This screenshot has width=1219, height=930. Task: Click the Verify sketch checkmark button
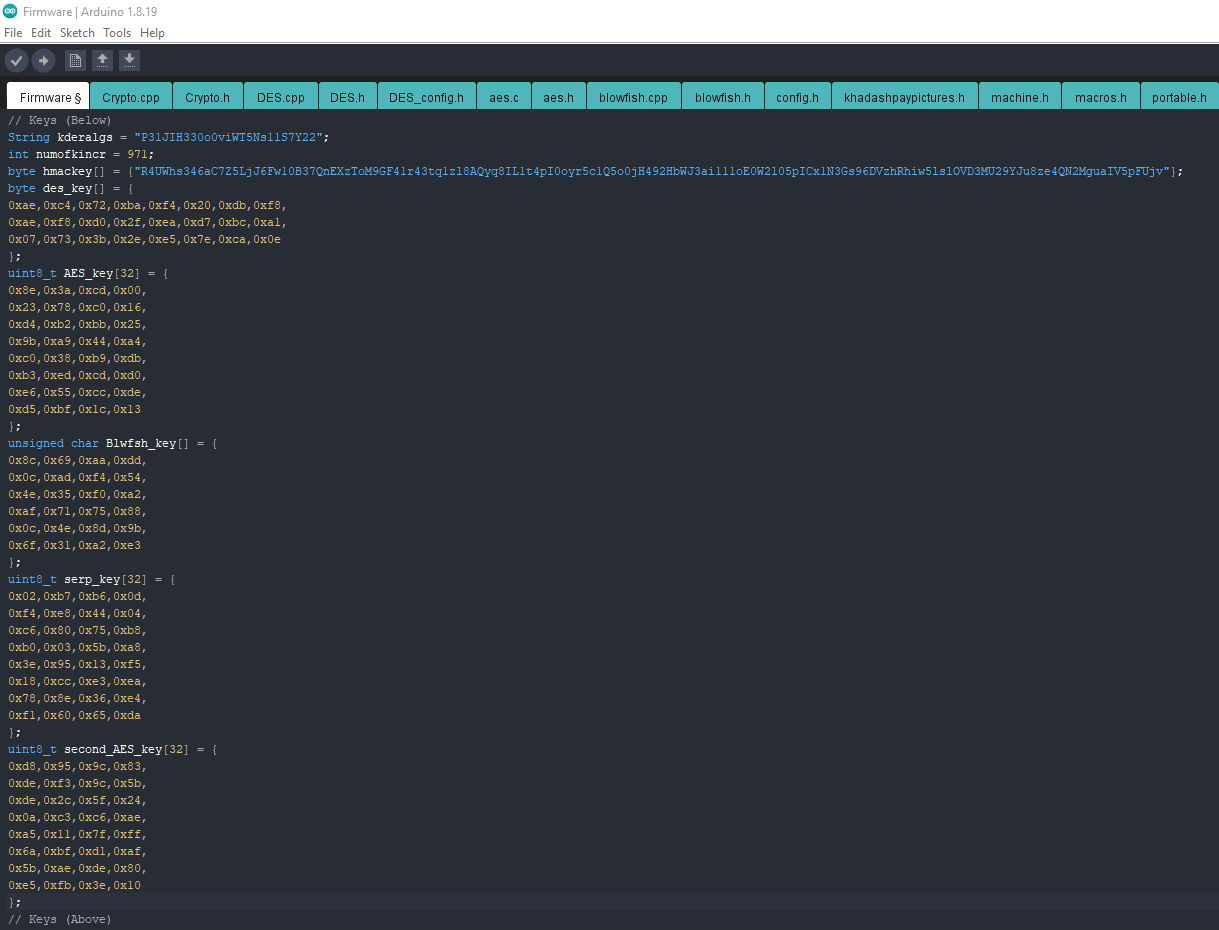pyautogui.click(x=16, y=61)
